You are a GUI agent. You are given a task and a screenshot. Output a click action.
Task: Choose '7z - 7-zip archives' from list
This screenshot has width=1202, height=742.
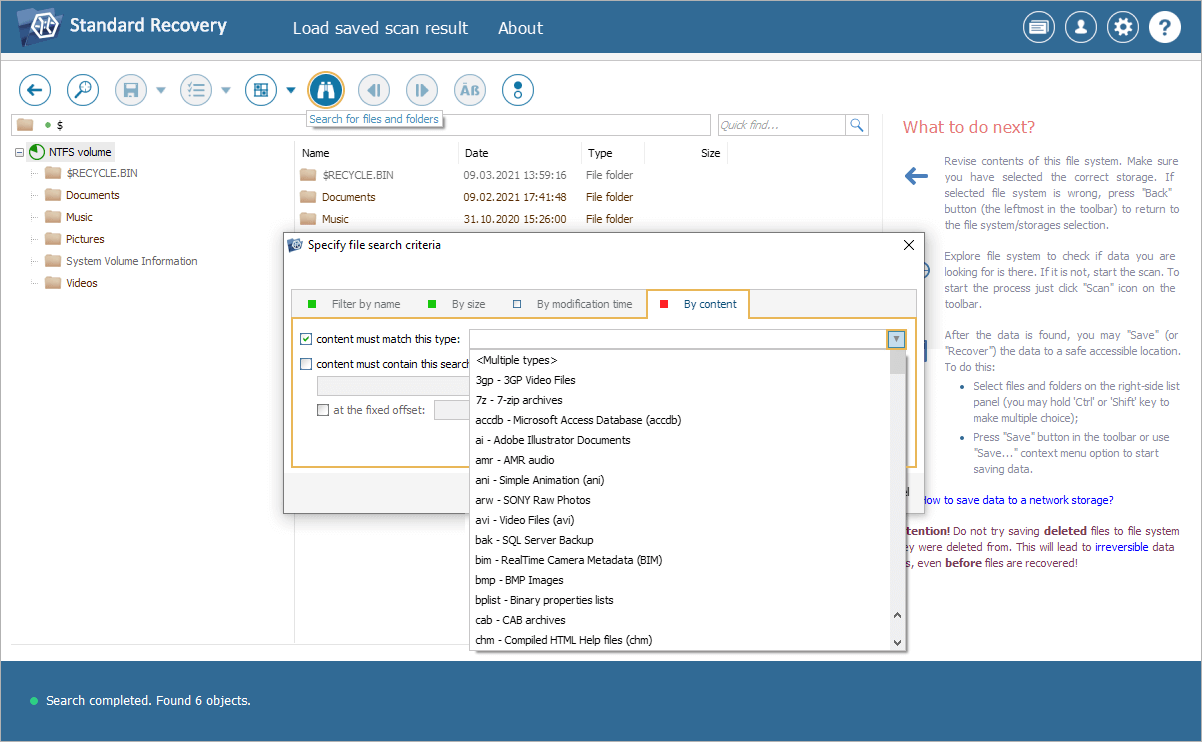pyautogui.click(x=519, y=400)
